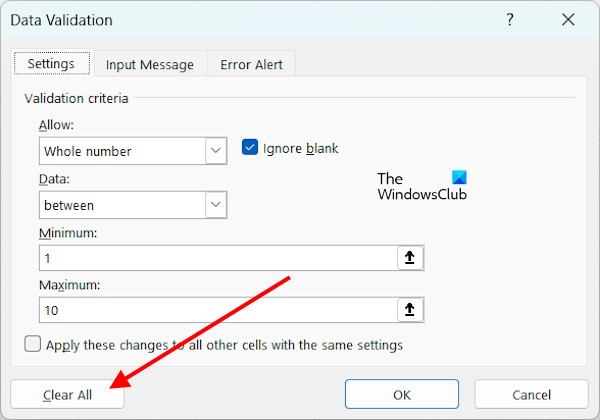This screenshot has height=420, width=600.
Task: Focus the Maximum value input field
Action: (215, 310)
